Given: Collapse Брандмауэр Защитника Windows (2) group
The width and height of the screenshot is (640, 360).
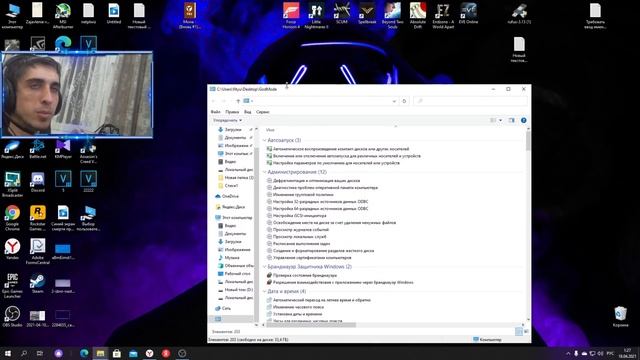Looking at the screenshot, I should click(264, 267).
